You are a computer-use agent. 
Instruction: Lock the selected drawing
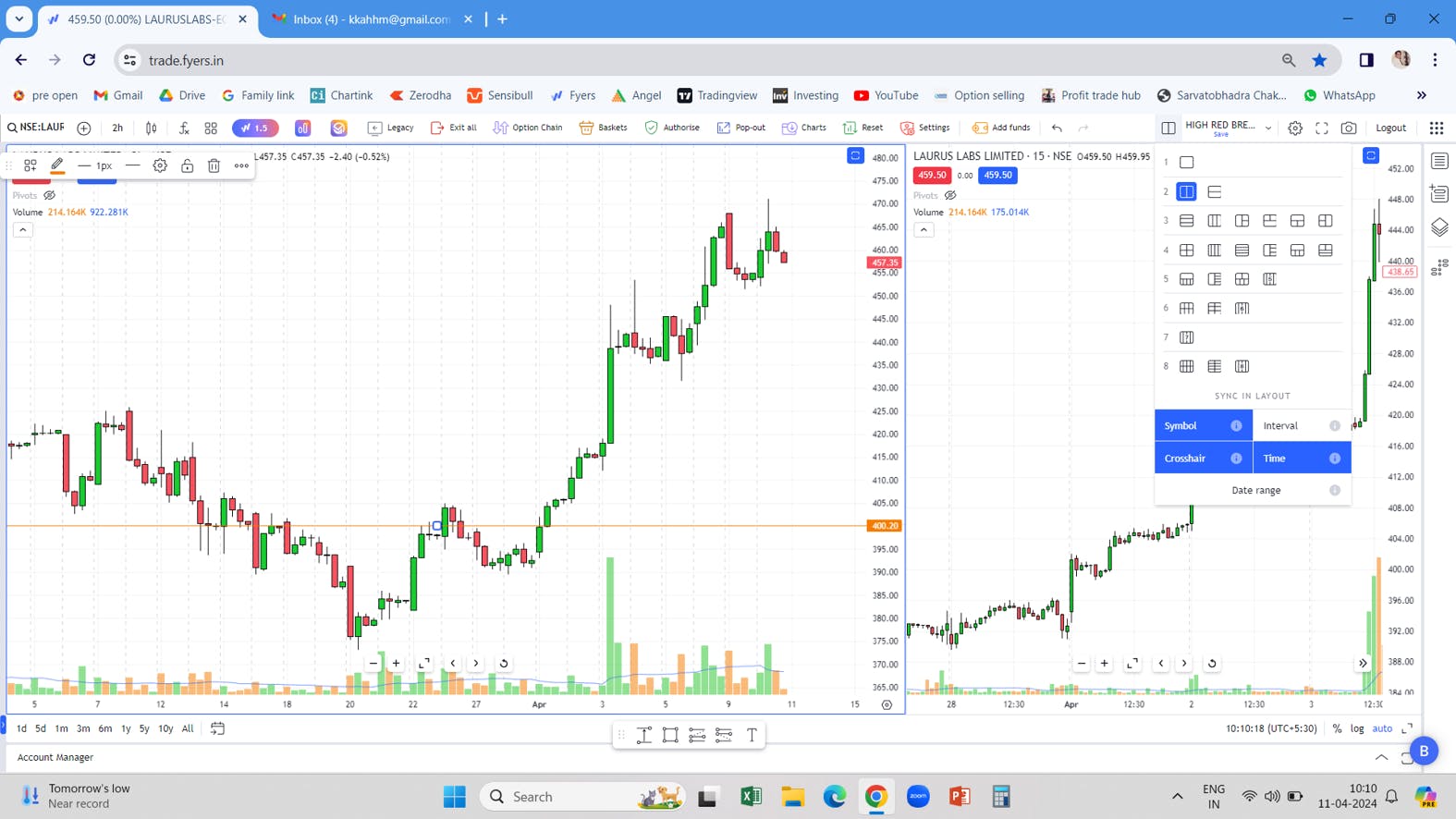pyautogui.click(x=187, y=165)
